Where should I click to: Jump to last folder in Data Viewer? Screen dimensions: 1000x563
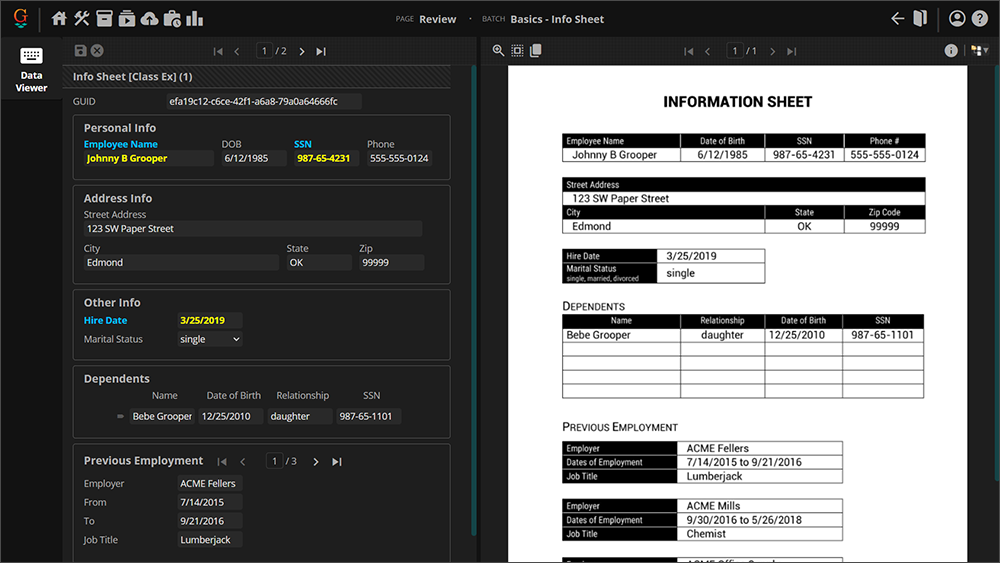pos(321,51)
